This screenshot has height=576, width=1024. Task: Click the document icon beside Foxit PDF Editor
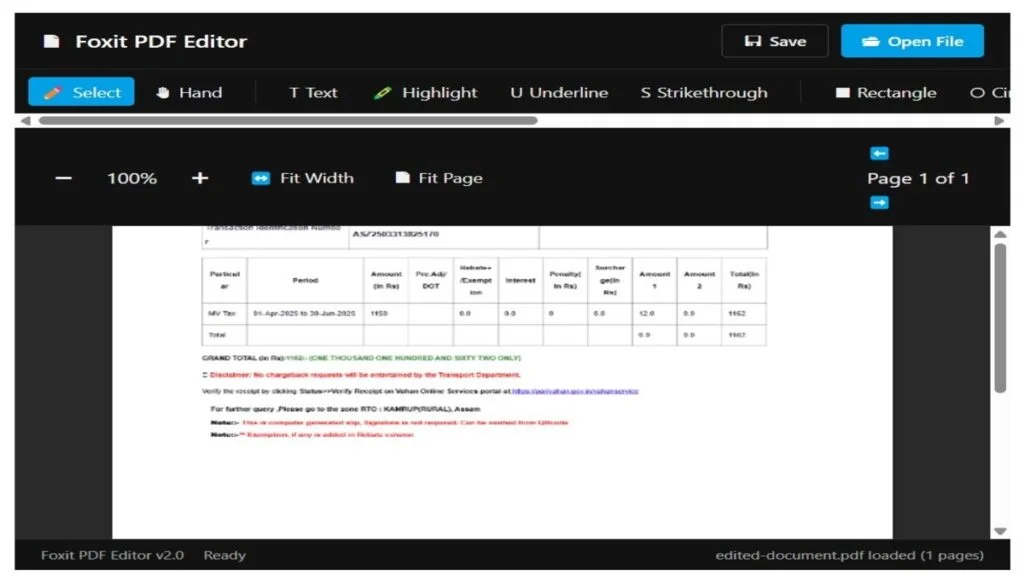point(51,41)
